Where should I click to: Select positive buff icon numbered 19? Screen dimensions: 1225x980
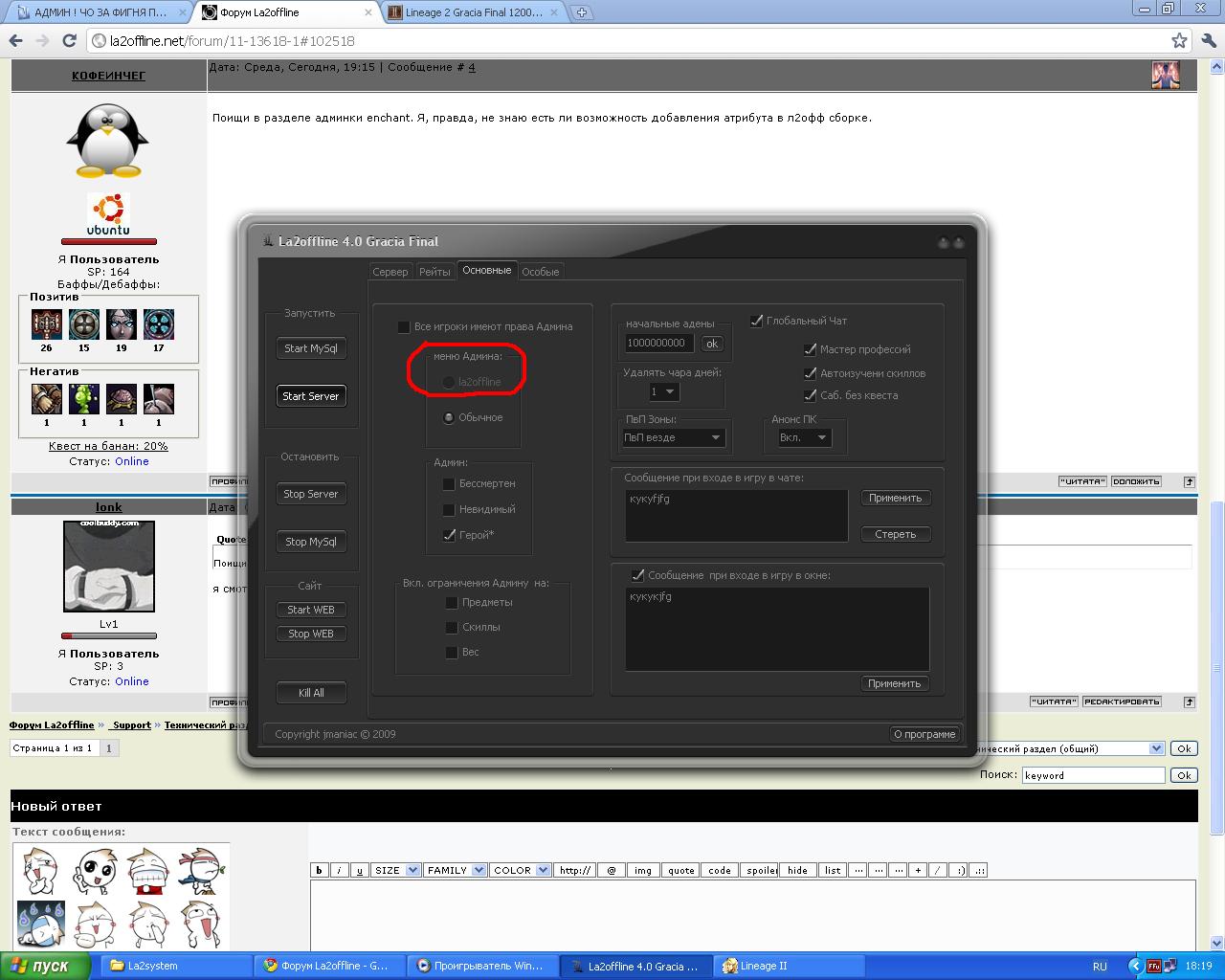[x=121, y=324]
